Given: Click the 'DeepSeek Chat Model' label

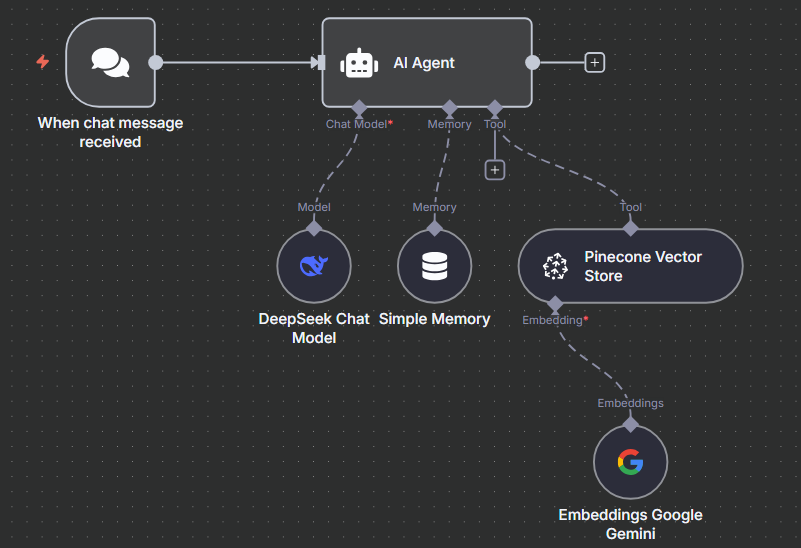Looking at the screenshot, I should tap(314, 328).
